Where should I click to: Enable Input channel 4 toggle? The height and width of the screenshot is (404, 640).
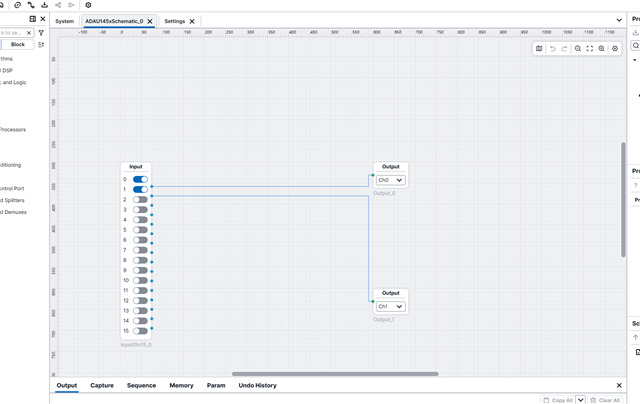[140, 220]
